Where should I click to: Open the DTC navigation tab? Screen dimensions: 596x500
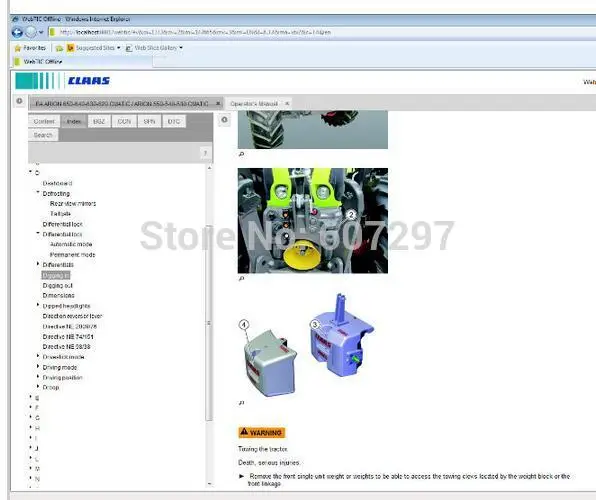[x=174, y=121]
